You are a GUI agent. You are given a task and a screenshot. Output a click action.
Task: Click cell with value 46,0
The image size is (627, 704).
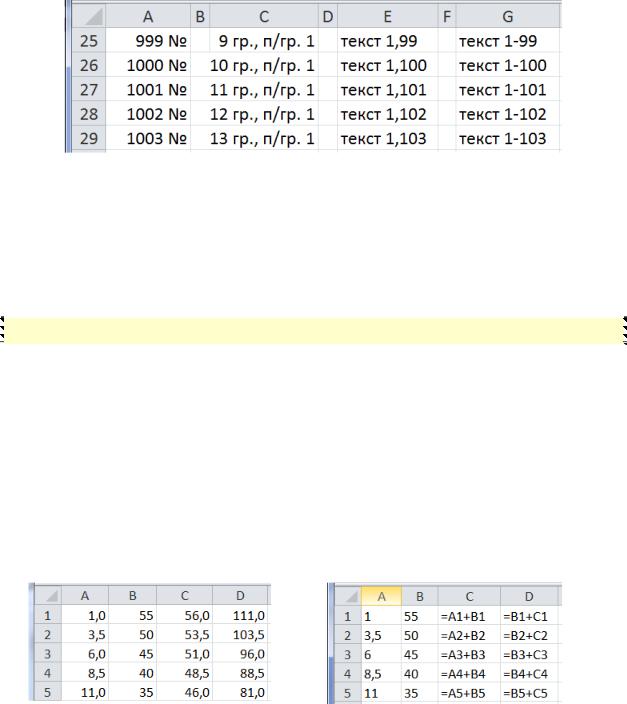click(x=185, y=692)
